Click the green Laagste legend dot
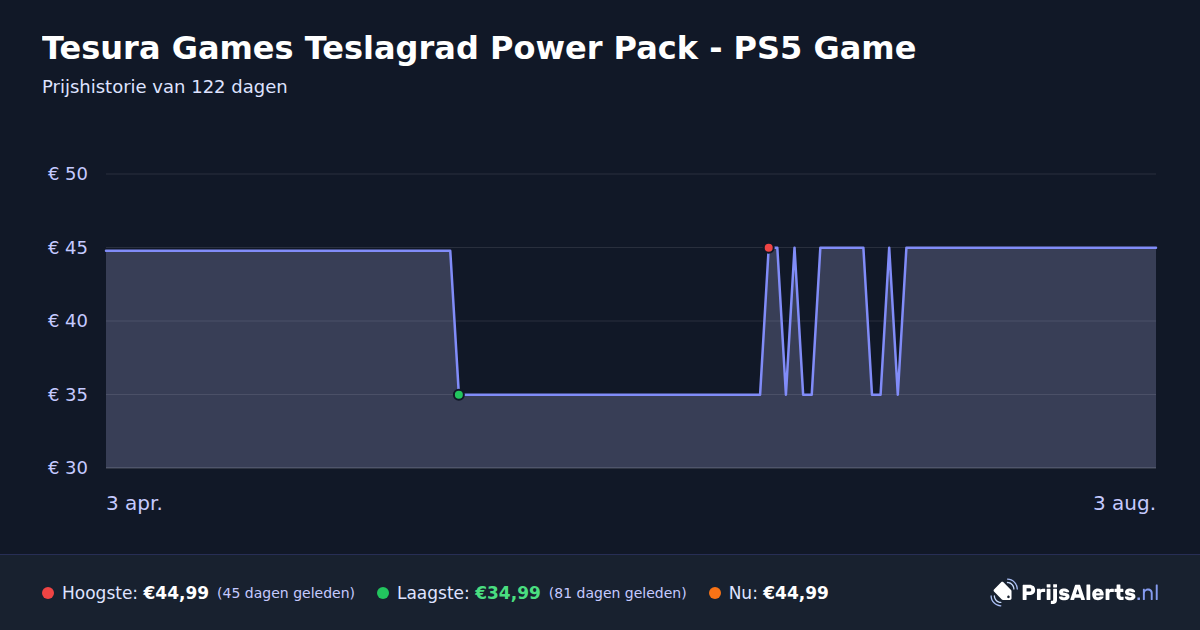Screen dimensions: 1200x630 (x=383, y=593)
